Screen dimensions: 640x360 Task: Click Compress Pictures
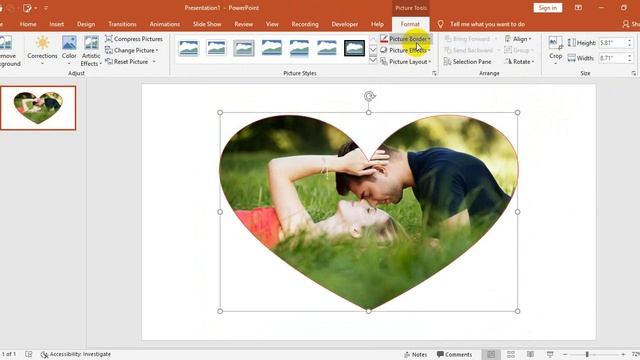(134, 39)
